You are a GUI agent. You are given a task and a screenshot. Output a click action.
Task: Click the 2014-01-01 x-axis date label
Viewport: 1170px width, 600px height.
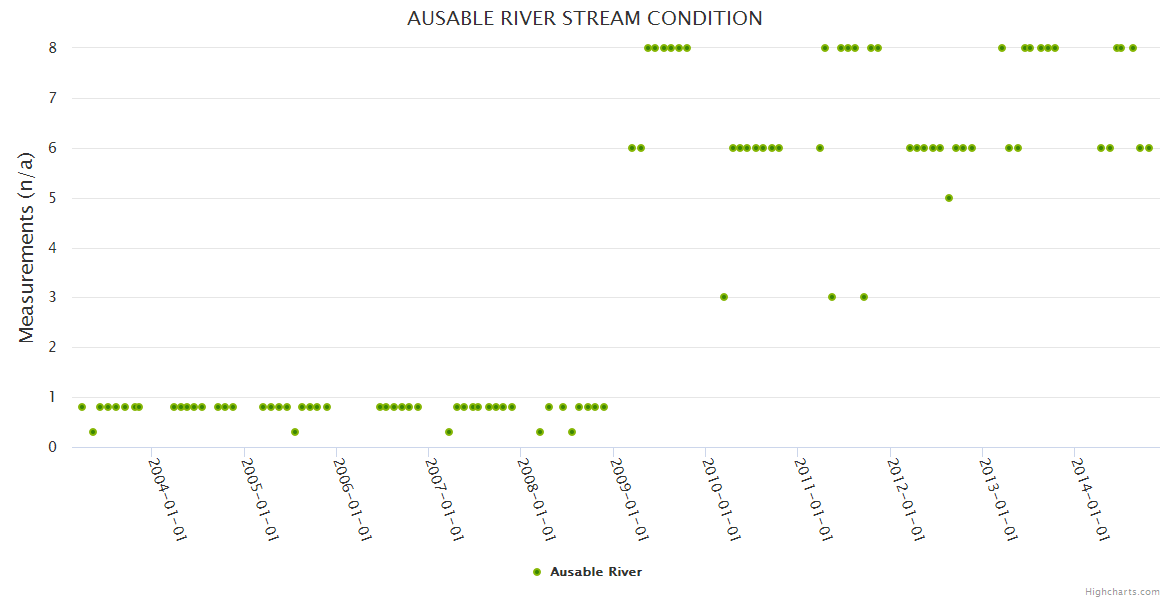coord(1090,498)
